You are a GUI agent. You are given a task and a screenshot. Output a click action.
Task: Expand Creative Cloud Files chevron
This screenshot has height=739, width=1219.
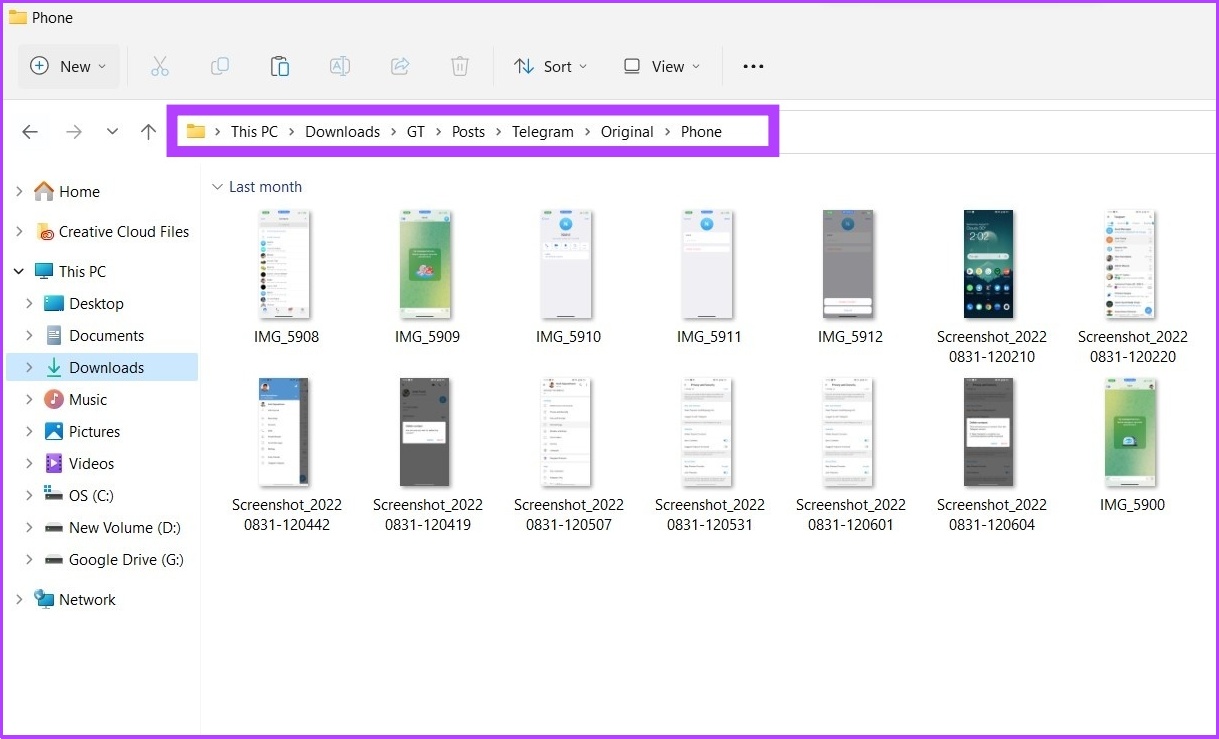[18, 231]
